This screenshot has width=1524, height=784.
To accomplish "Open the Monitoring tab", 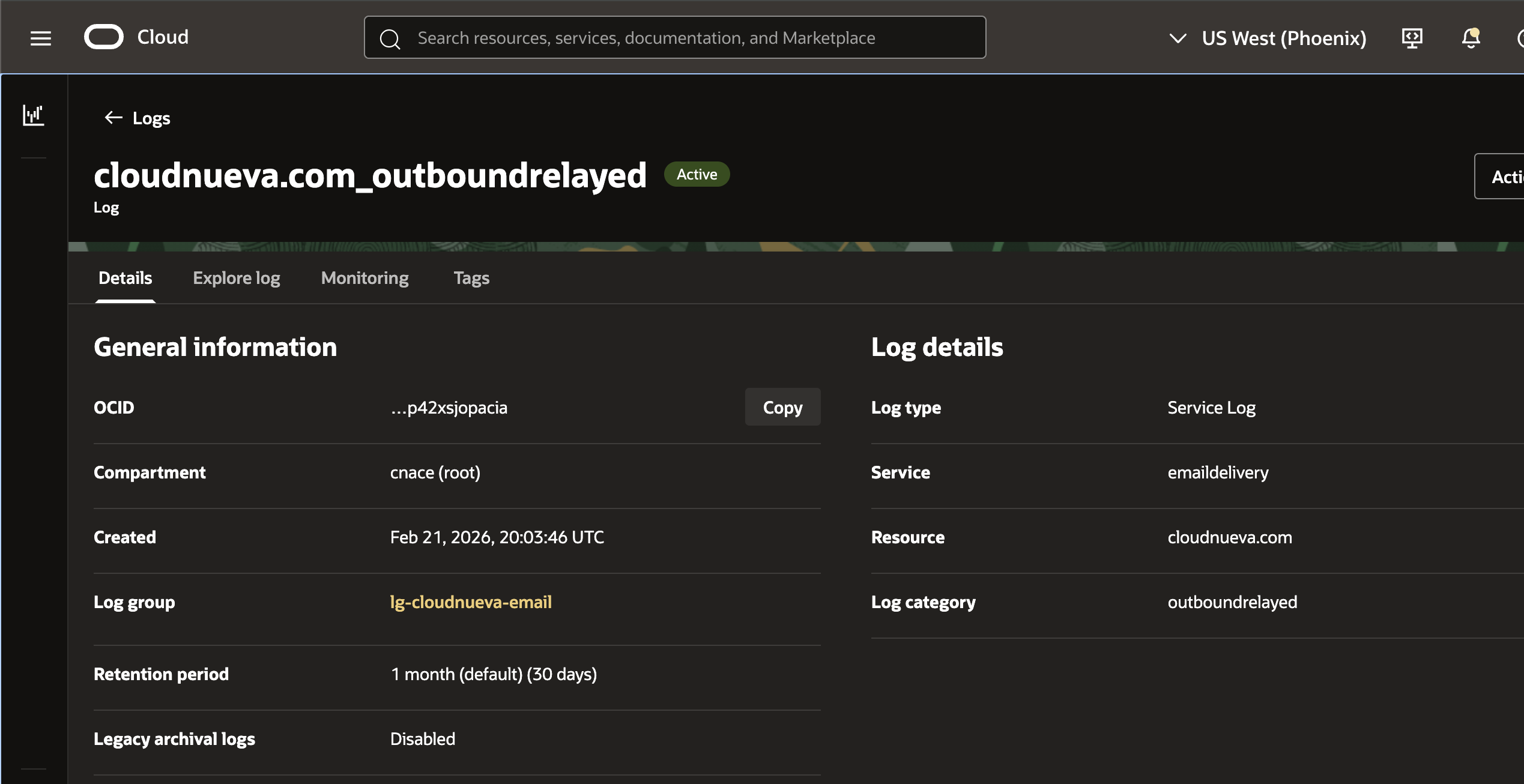I will coord(364,277).
